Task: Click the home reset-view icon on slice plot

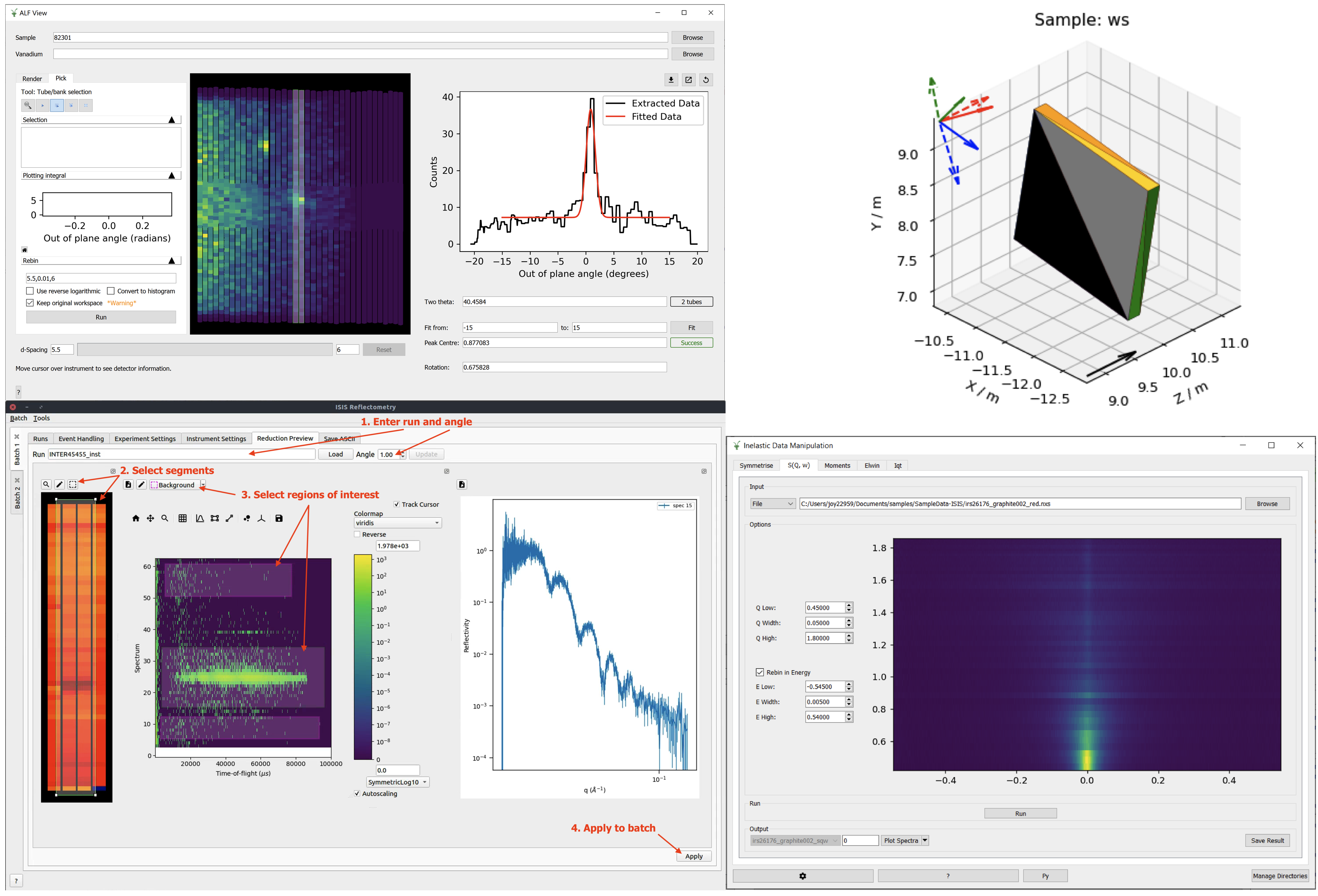Action: tap(136, 518)
